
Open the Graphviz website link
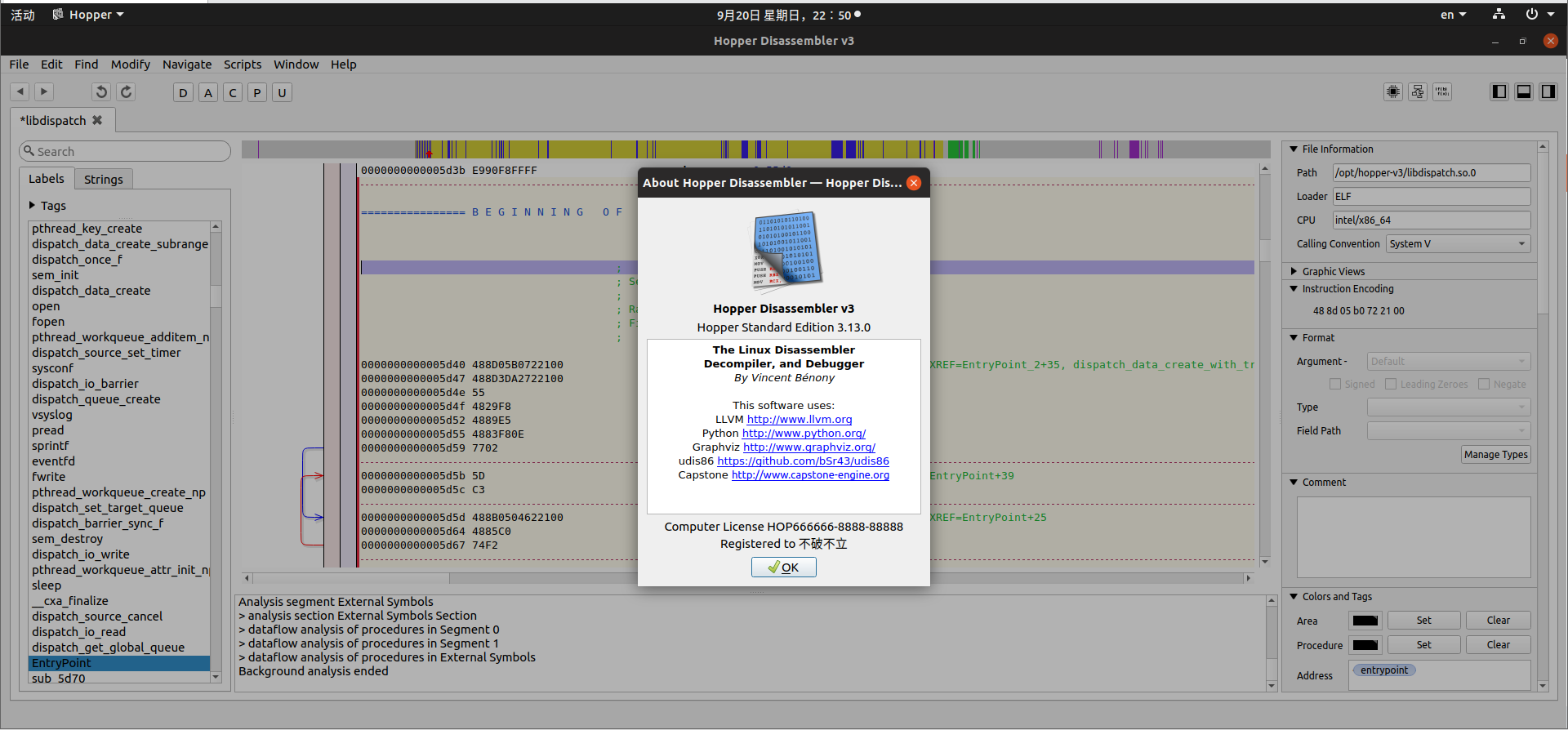point(809,447)
